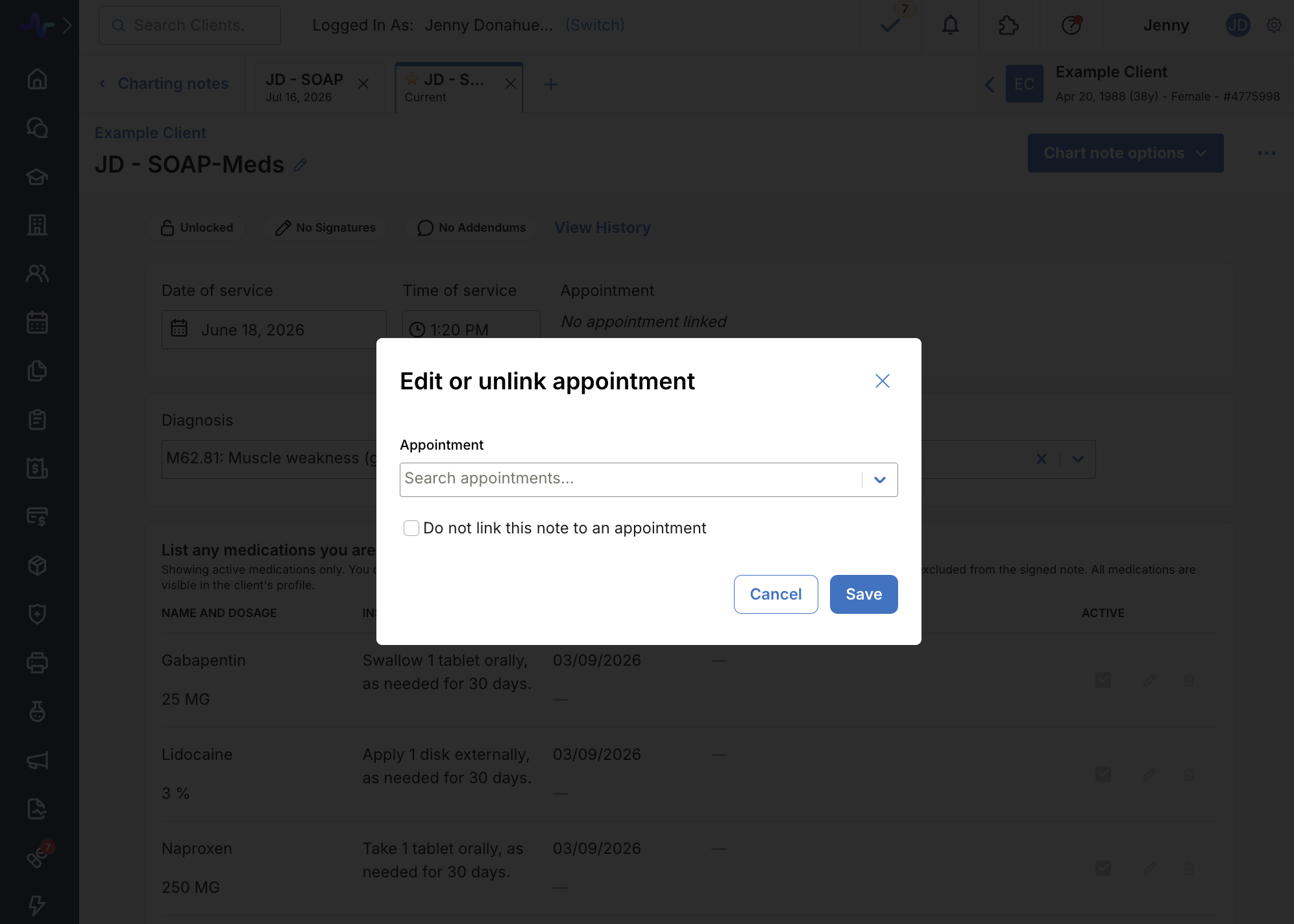Image resolution: width=1294 pixels, height=924 pixels.
Task: Open tasks checkmark with badge 7
Action: pyautogui.click(x=891, y=25)
